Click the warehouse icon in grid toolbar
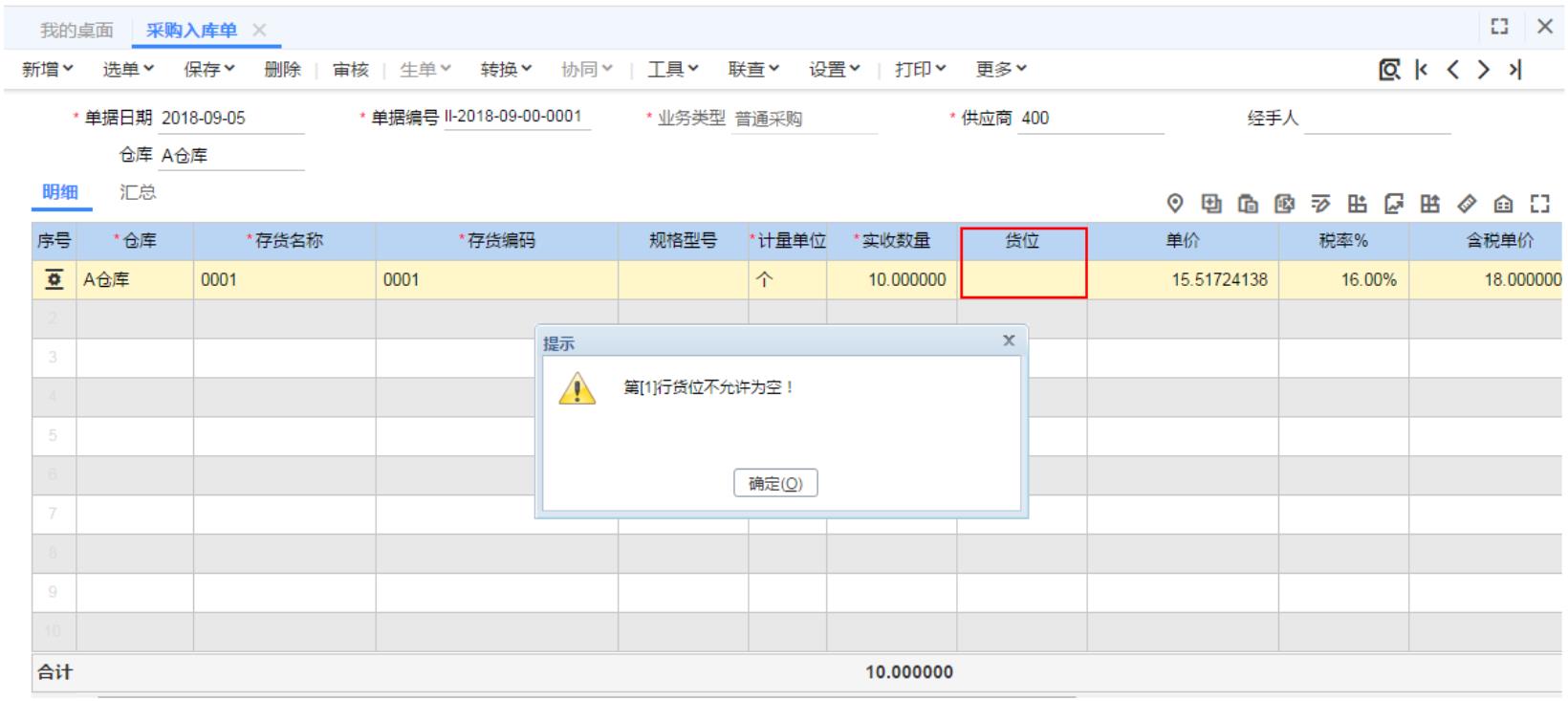The height and width of the screenshot is (701, 1568). coord(1503,203)
